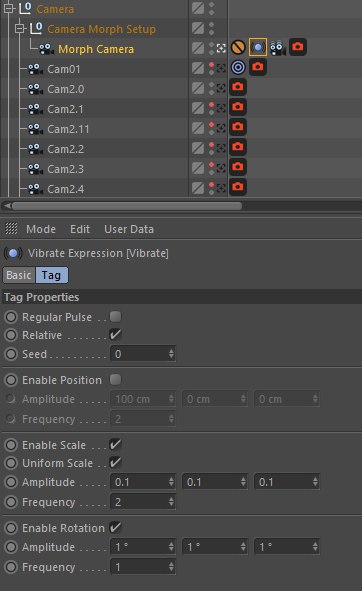
Task: Enable the Enable Position checkbox
Action: tap(115, 380)
